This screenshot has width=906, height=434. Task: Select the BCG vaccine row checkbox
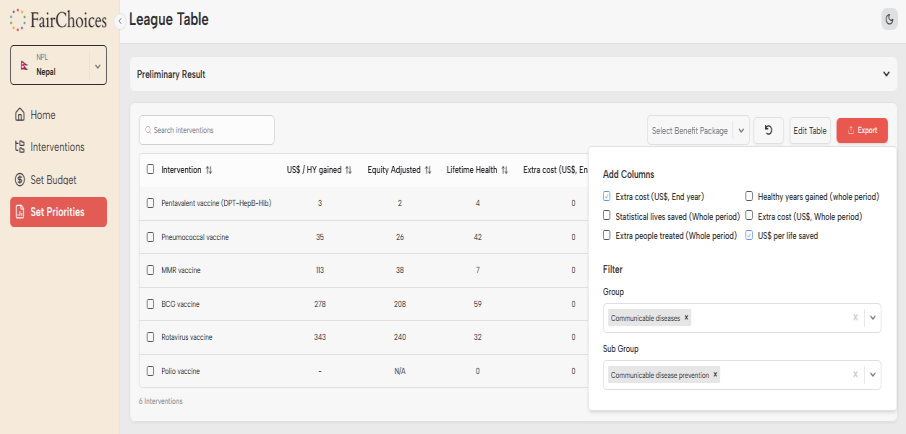point(150,304)
